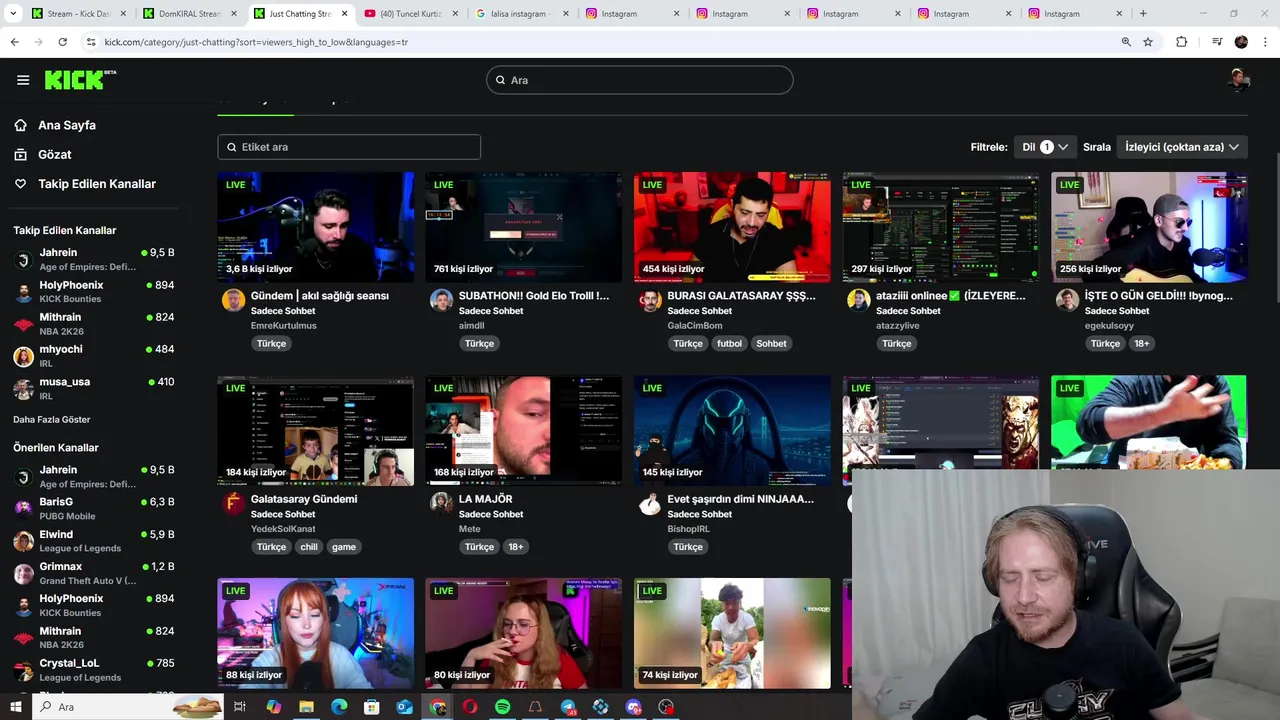Open the Dil language filter dropdown
Screen dimensions: 1280x720
[1045, 147]
